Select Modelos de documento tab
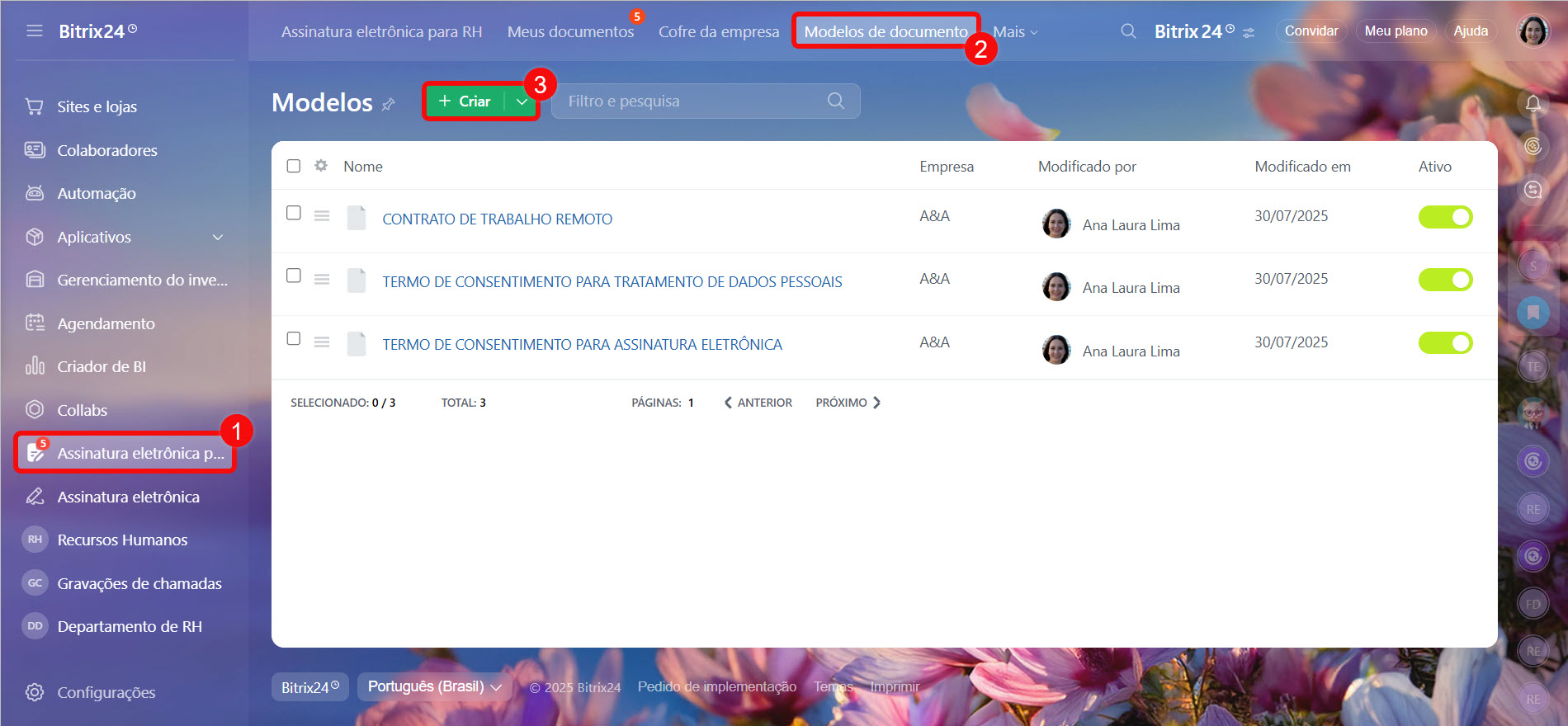1568x726 pixels. click(886, 31)
